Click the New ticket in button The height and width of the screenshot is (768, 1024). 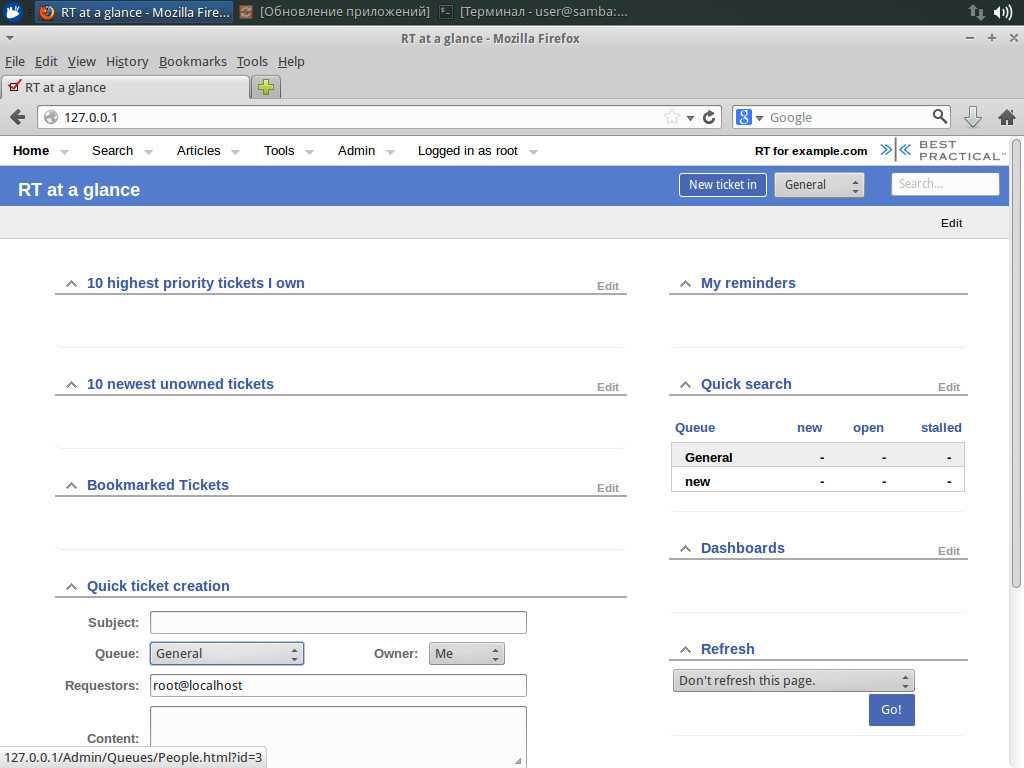[722, 184]
